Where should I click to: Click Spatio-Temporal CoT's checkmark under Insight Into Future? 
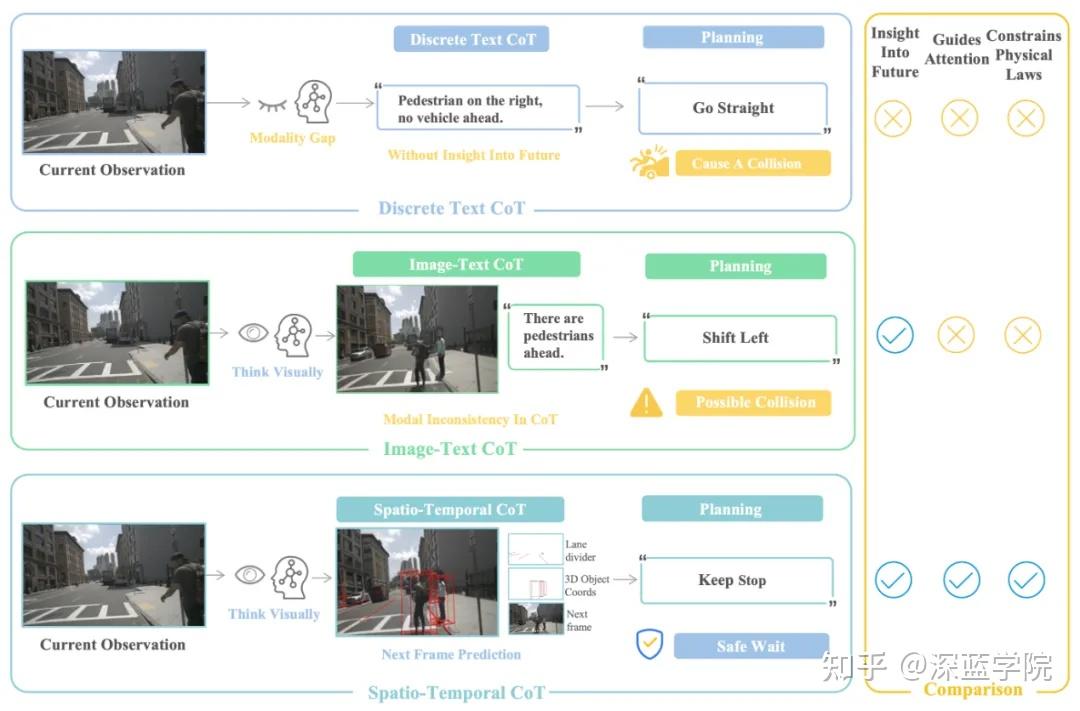tap(893, 579)
